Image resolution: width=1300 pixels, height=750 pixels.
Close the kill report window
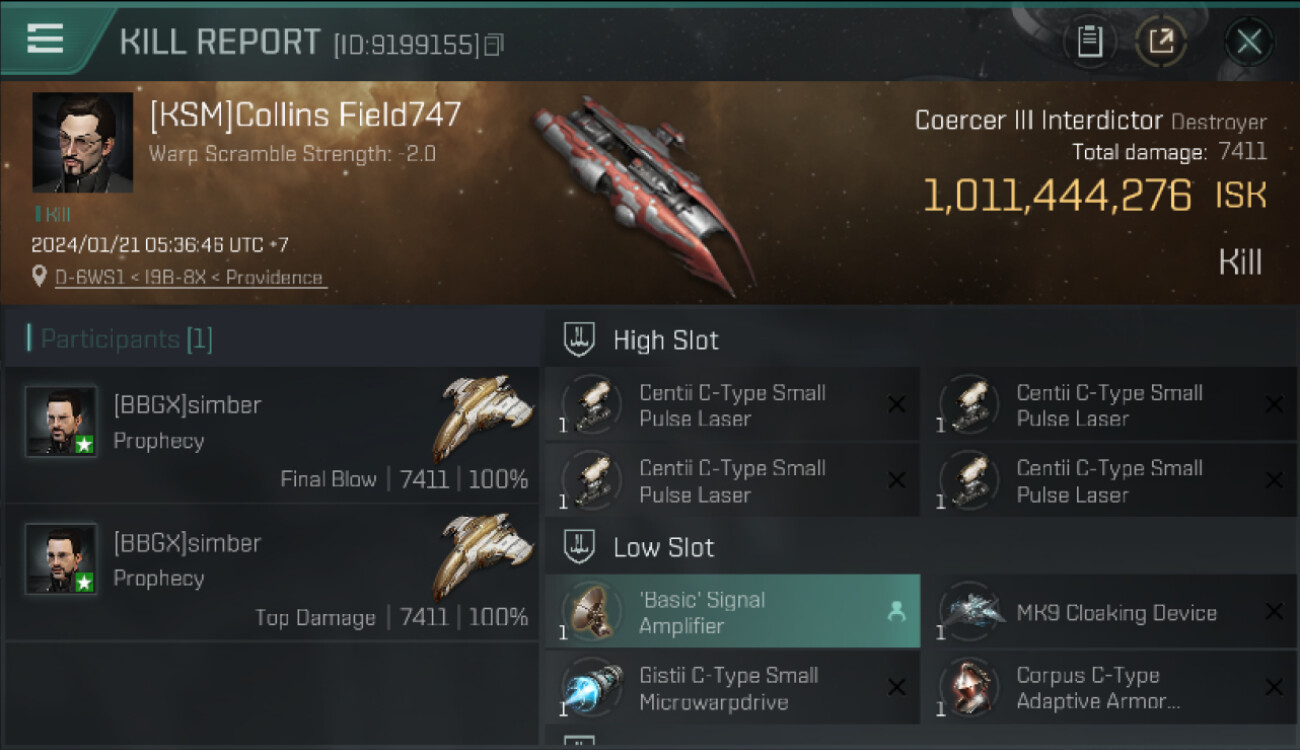coord(1249,42)
